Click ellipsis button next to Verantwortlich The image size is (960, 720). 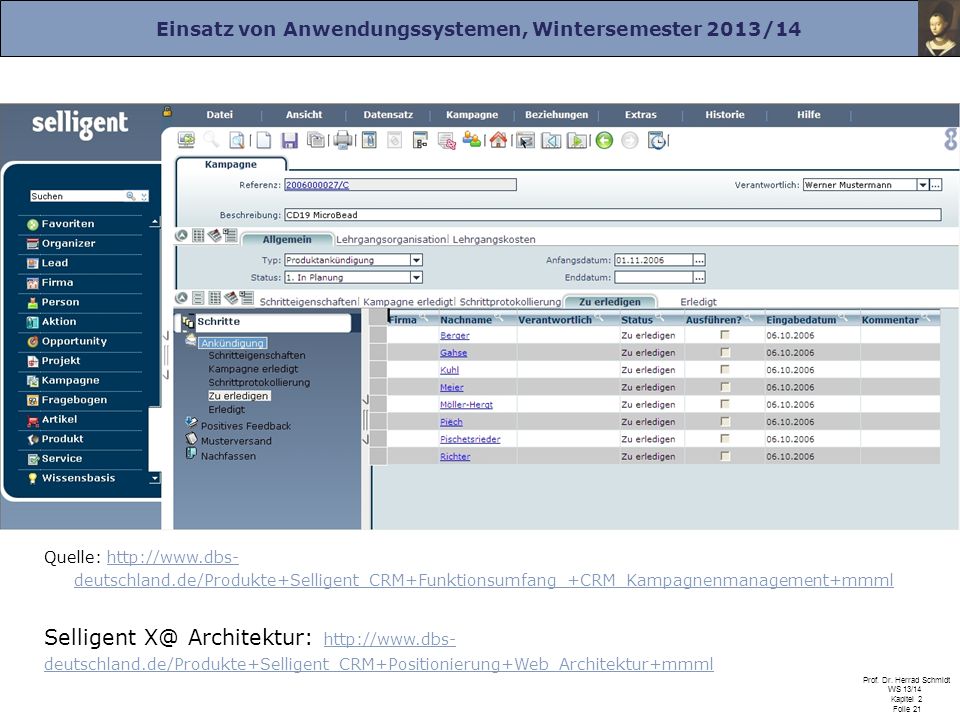[x=936, y=185]
